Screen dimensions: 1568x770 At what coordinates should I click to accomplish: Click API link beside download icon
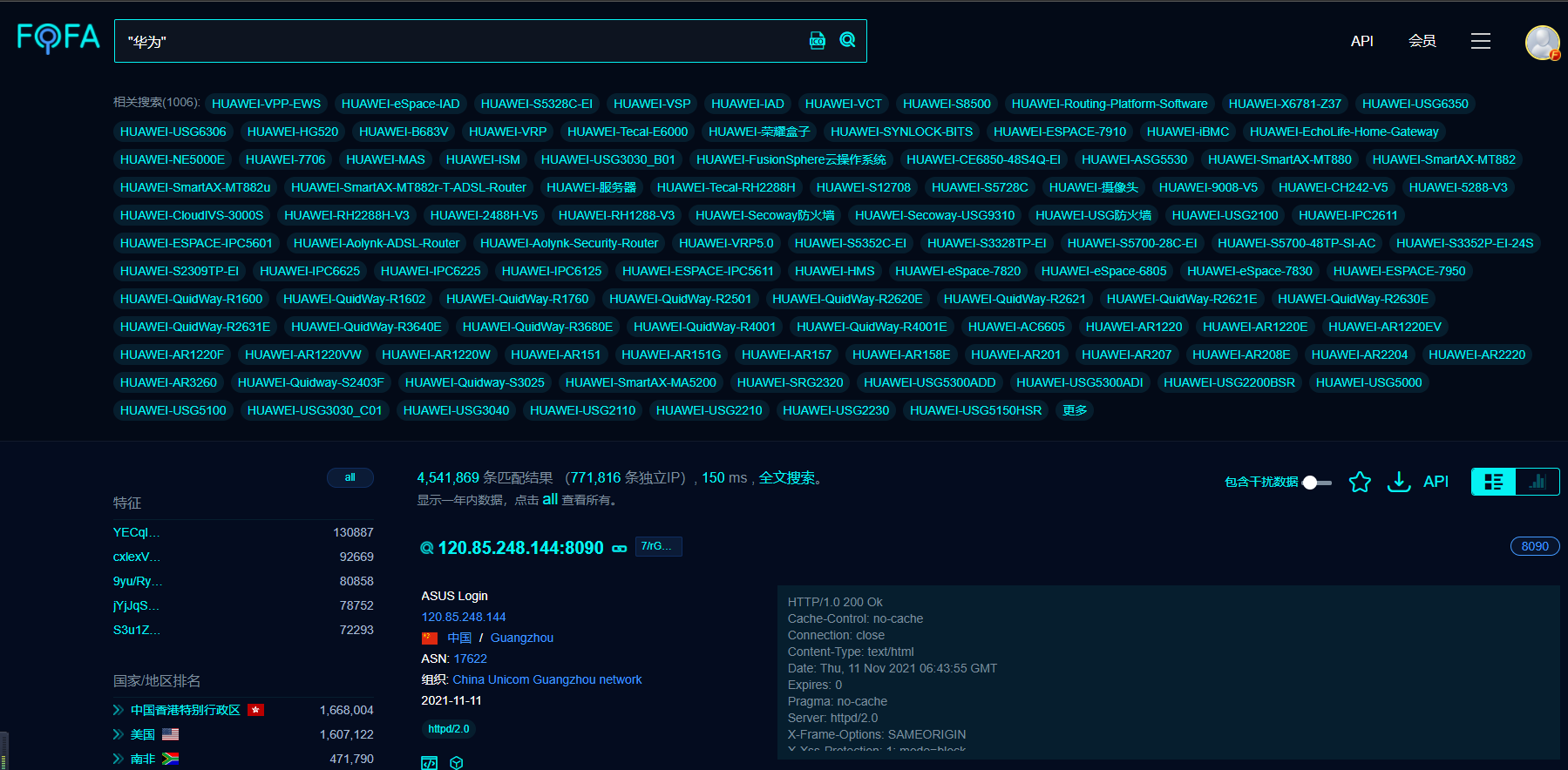tap(1436, 482)
